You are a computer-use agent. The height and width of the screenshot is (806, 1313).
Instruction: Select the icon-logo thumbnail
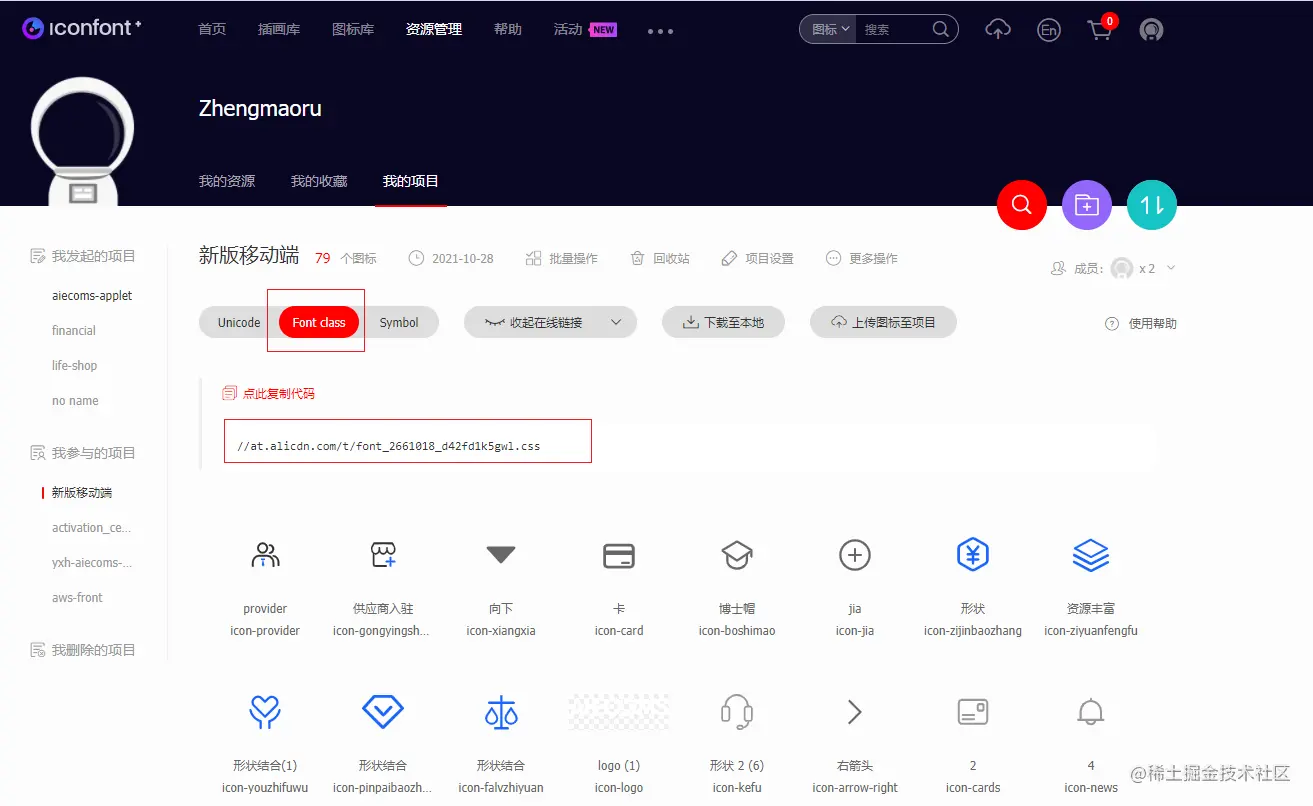click(x=619, y=712)
